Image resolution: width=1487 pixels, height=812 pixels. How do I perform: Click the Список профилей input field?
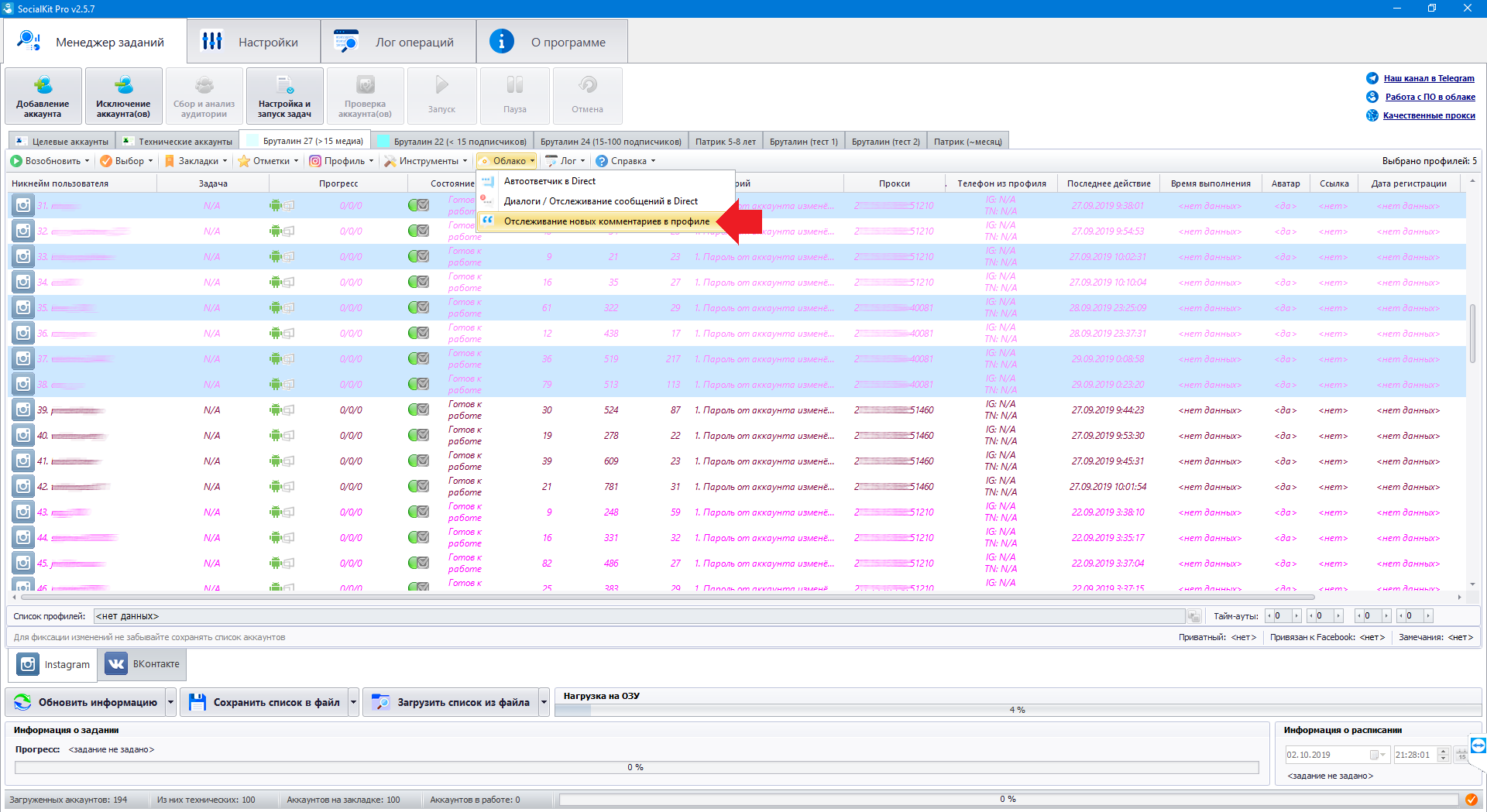pyautogui.click(x=639, y=616)
